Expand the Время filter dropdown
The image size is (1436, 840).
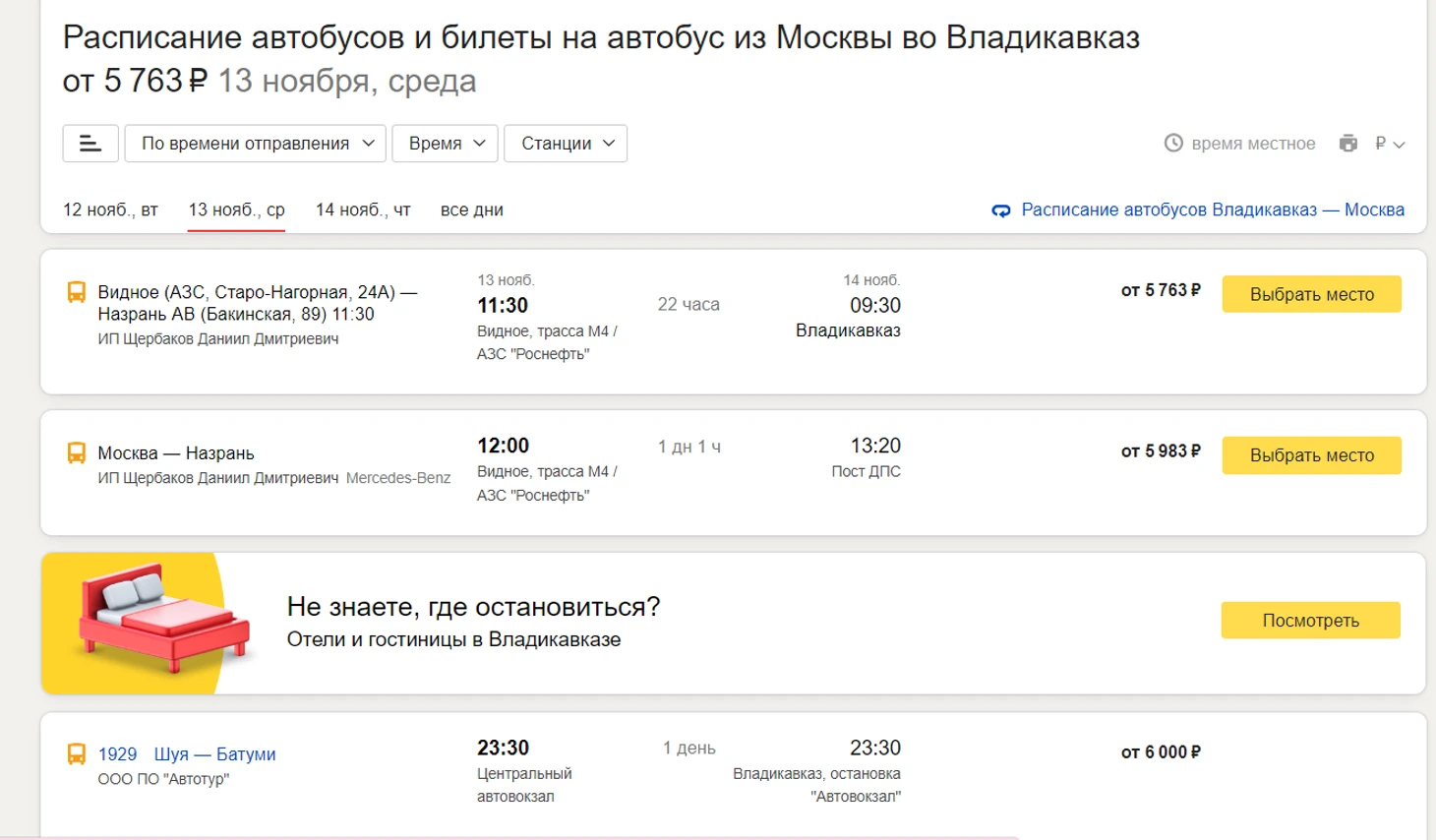(446, 144)
